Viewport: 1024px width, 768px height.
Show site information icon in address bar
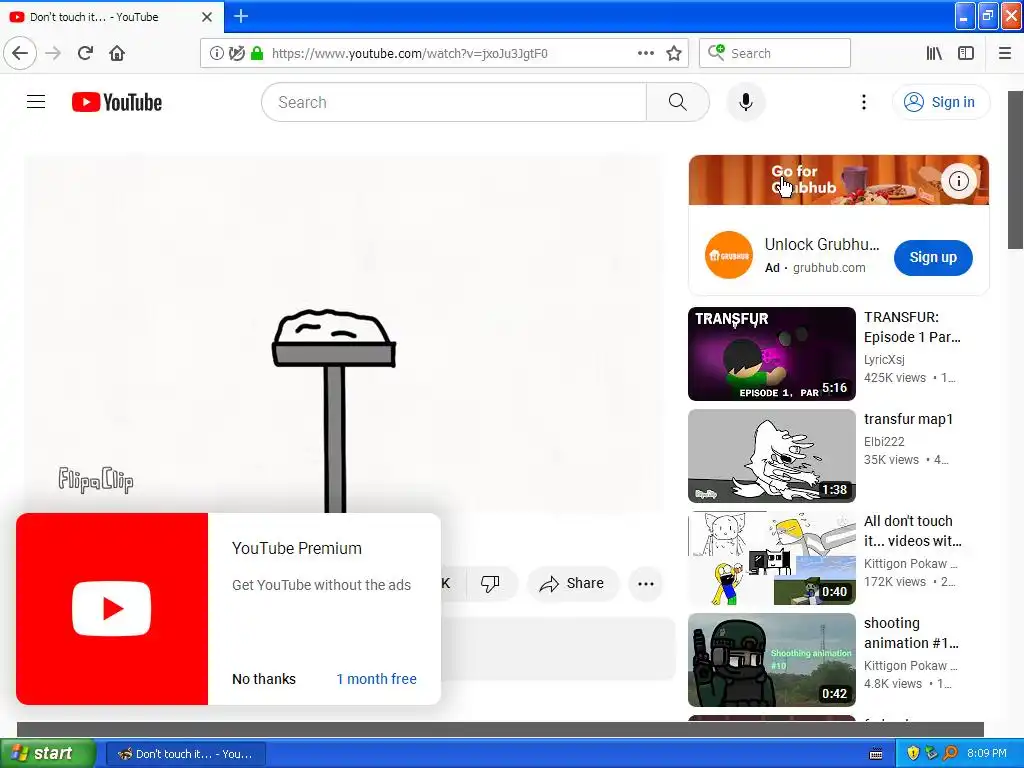click(217, 54)
